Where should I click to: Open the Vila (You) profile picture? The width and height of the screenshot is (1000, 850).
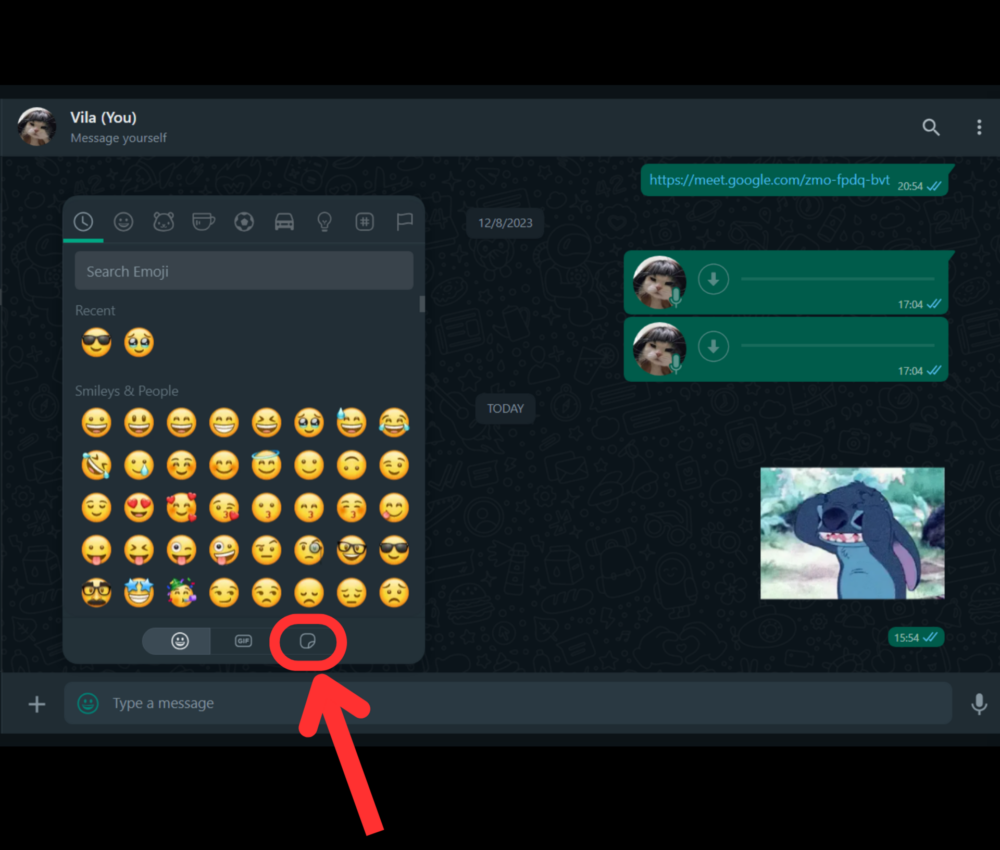pos(36,127)
